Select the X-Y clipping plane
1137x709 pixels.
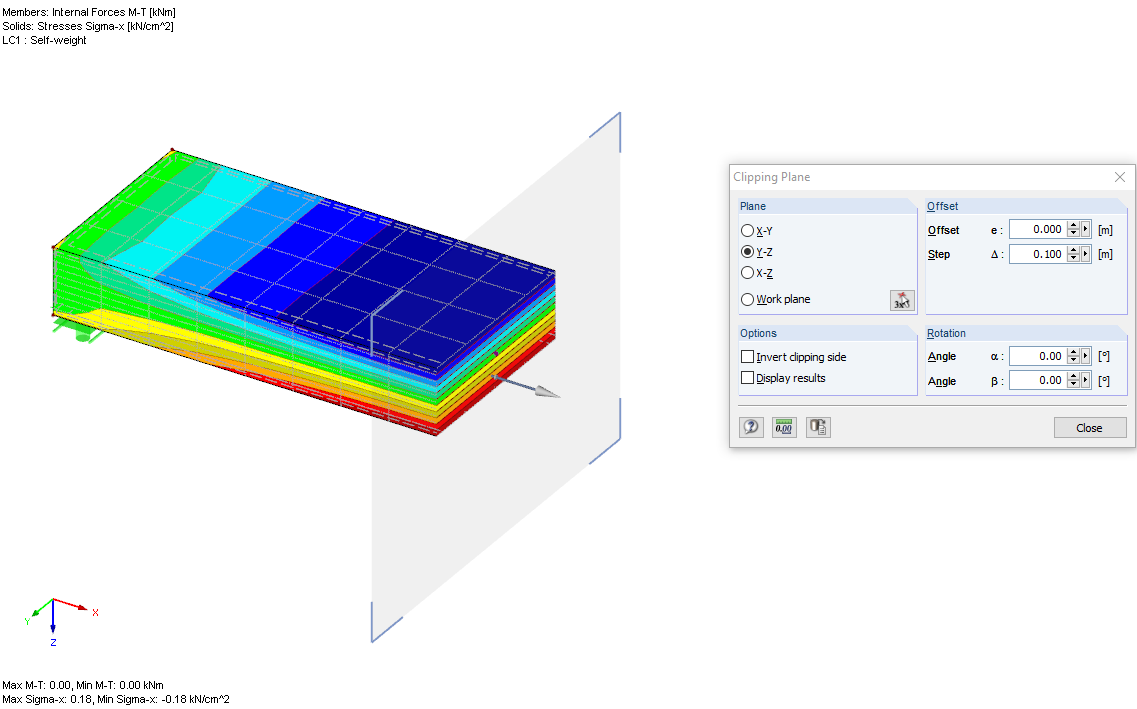[747, 230]
